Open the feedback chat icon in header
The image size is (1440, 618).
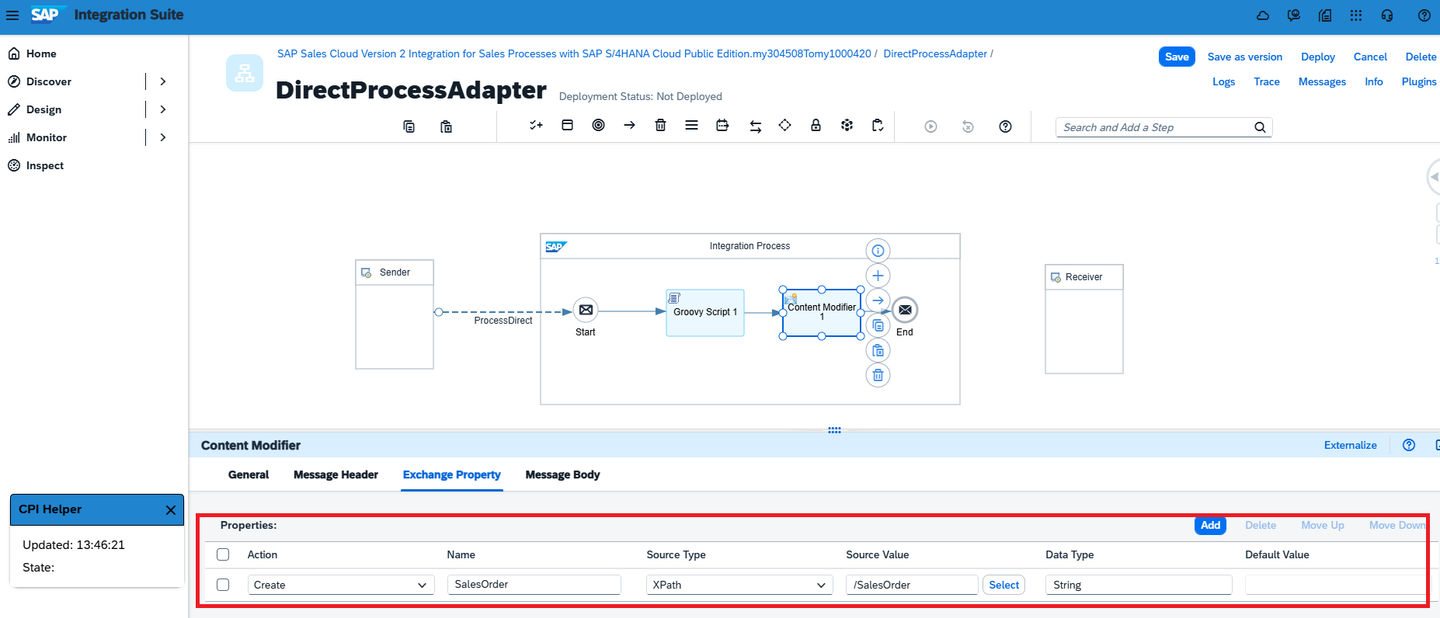(x=1294, y=15)
